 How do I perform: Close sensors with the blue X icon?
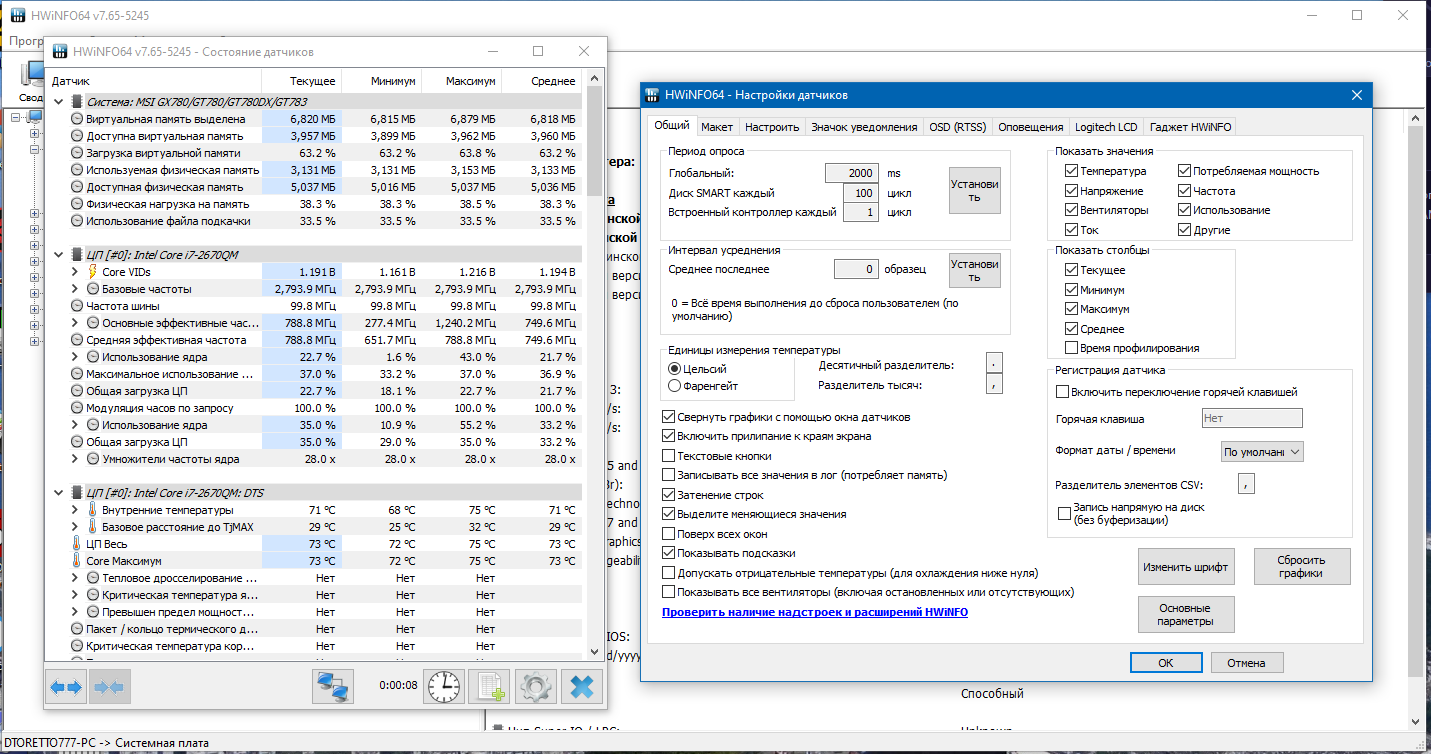point(581,687)
